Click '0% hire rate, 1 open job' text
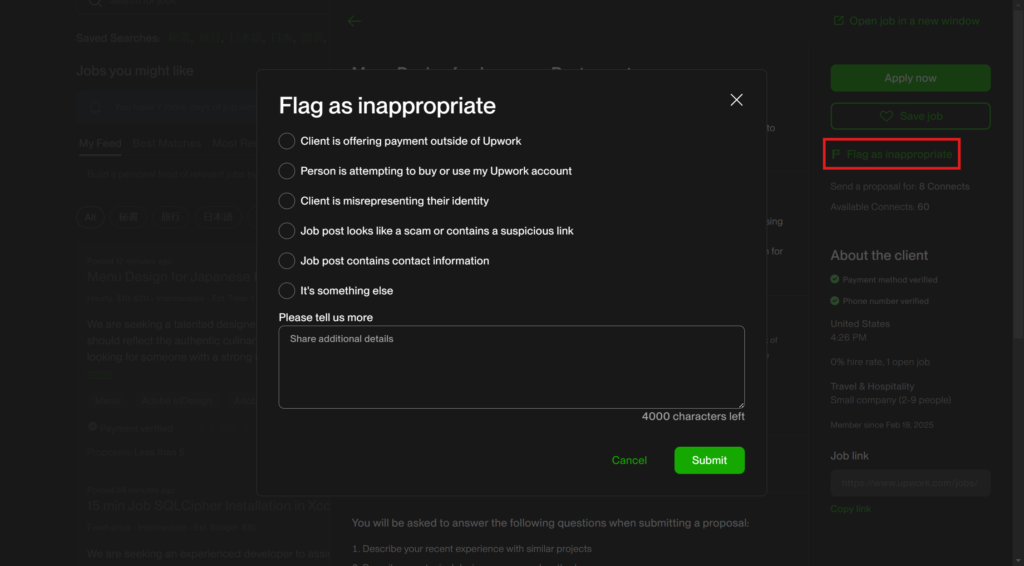The width and height of the screenshot is (1024, 566). click(880, 362)
